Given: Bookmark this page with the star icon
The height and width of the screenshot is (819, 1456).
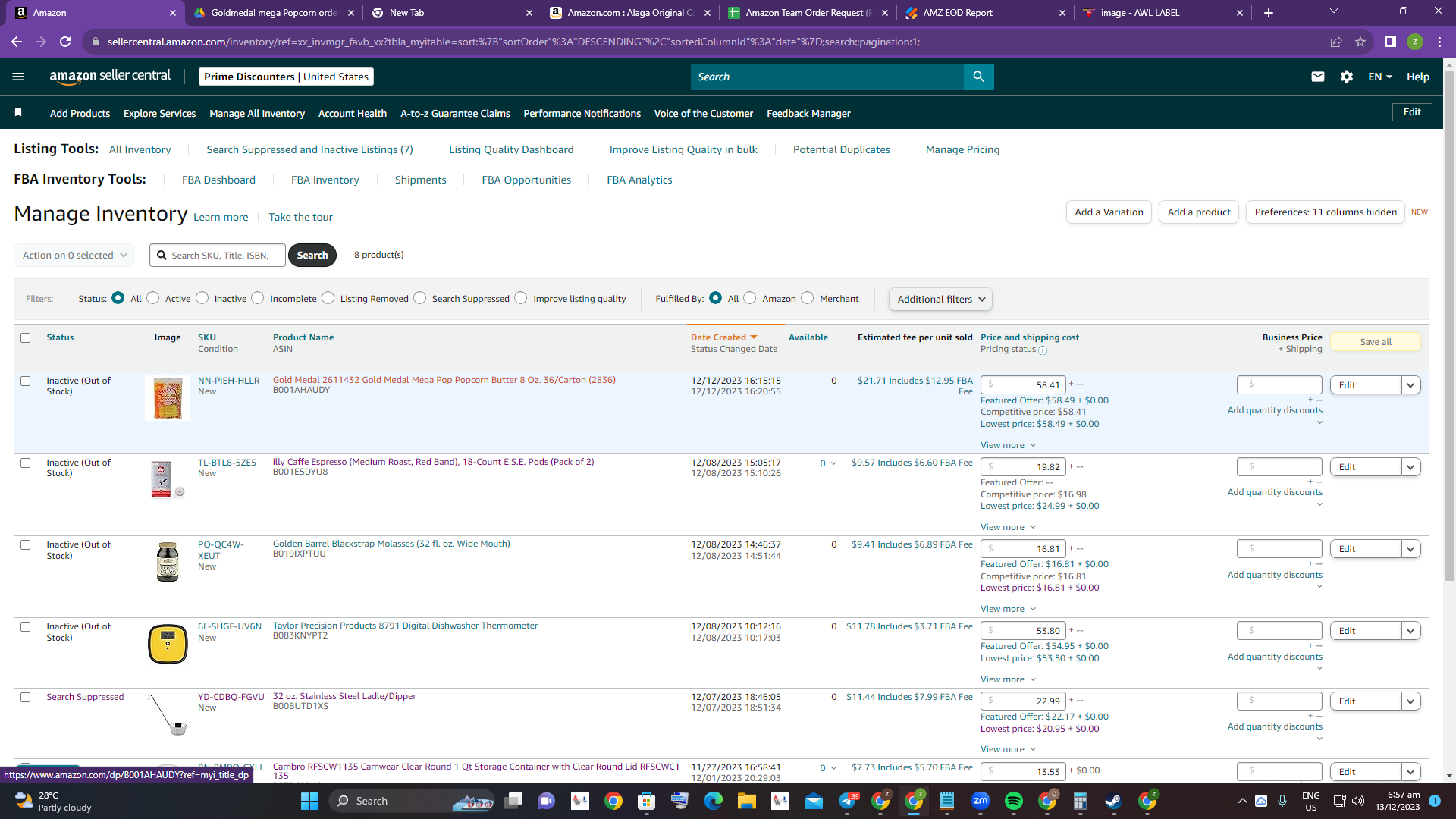Looking at the screenshot, I should click(1360, 42).
